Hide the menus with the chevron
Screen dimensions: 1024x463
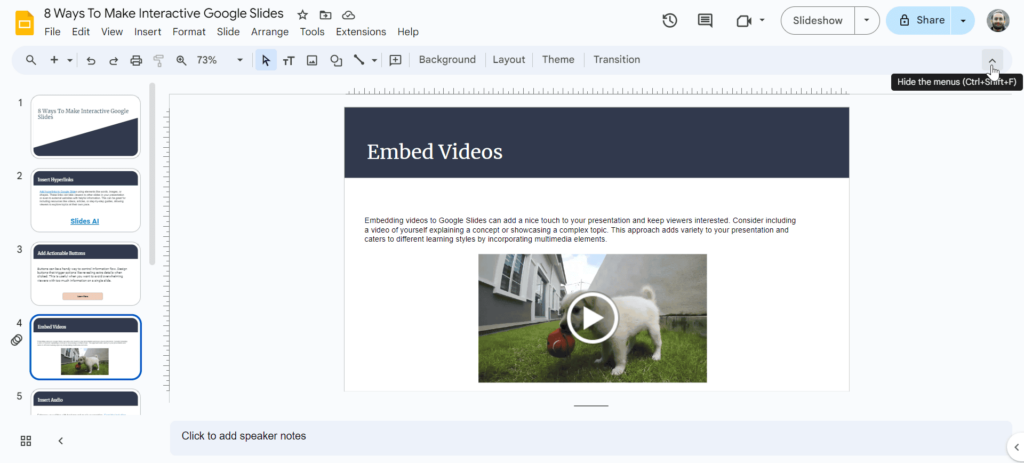[992, 60]
